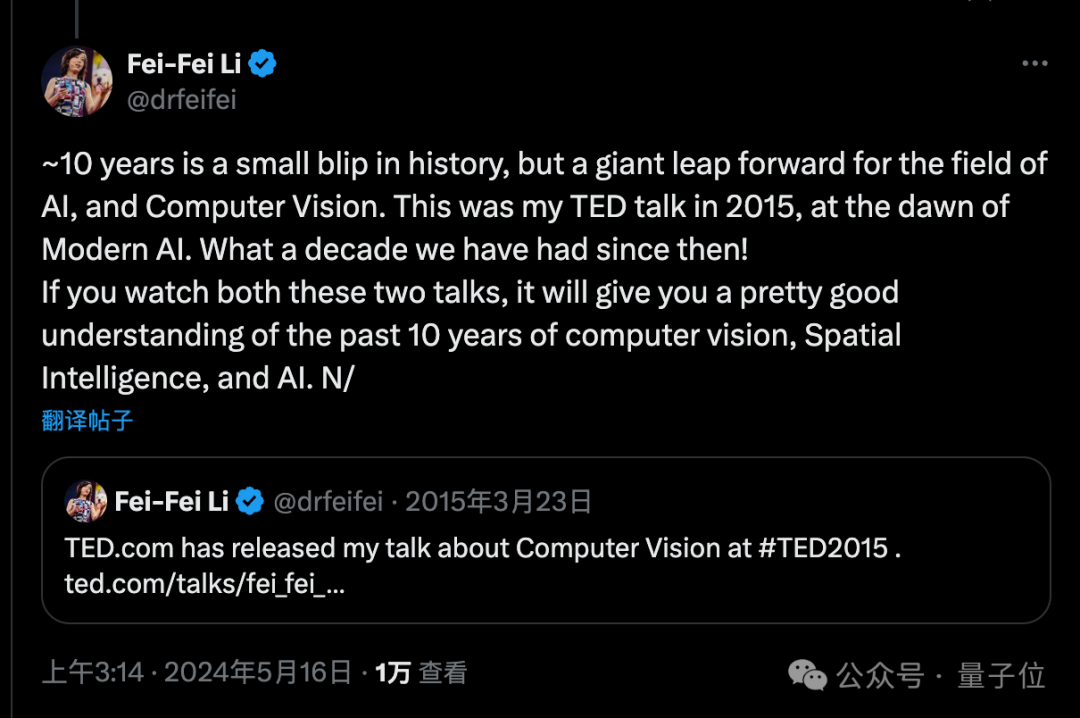Click the small avatar in quoted tweet
Screen dimensions: 1080x718
click(85, 502)
